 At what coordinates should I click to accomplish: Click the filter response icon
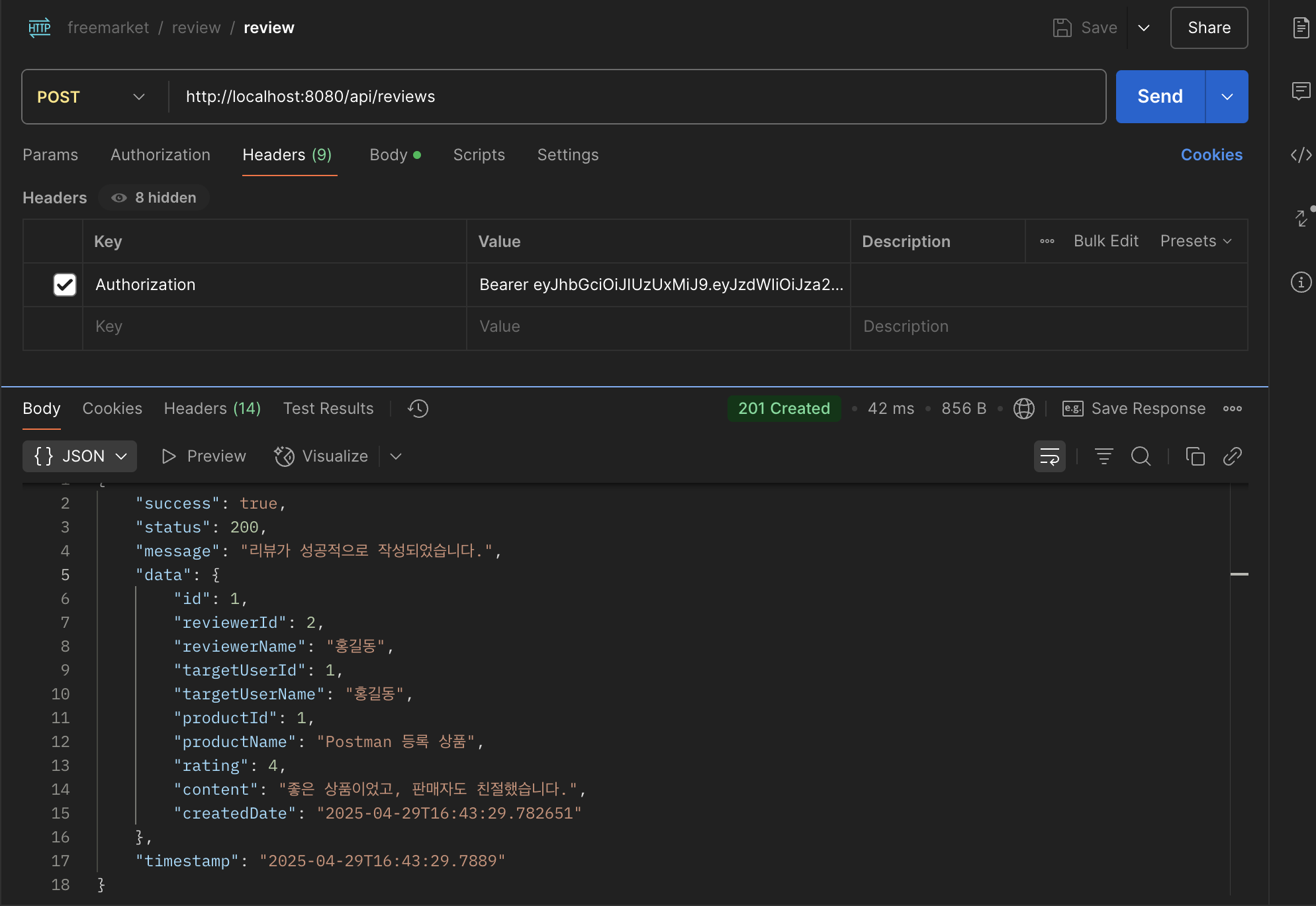(x=1104, y=456)
